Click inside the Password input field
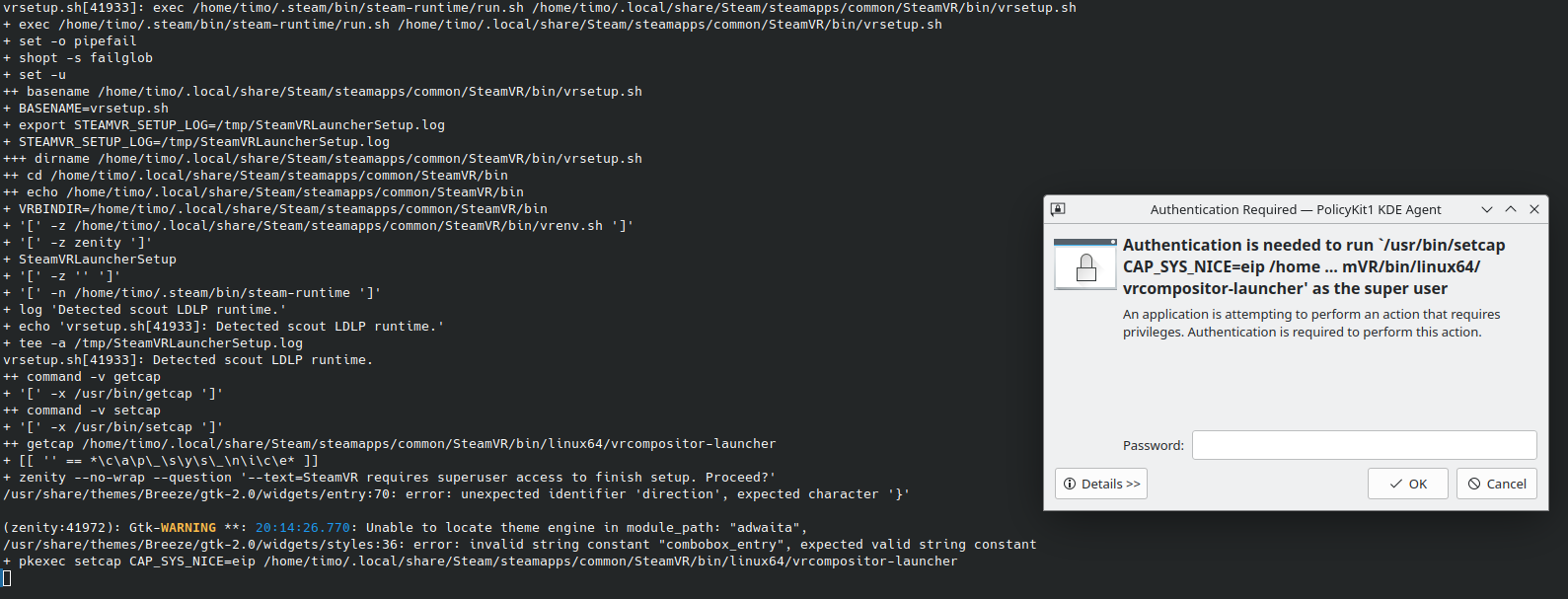 (1364, 445)
